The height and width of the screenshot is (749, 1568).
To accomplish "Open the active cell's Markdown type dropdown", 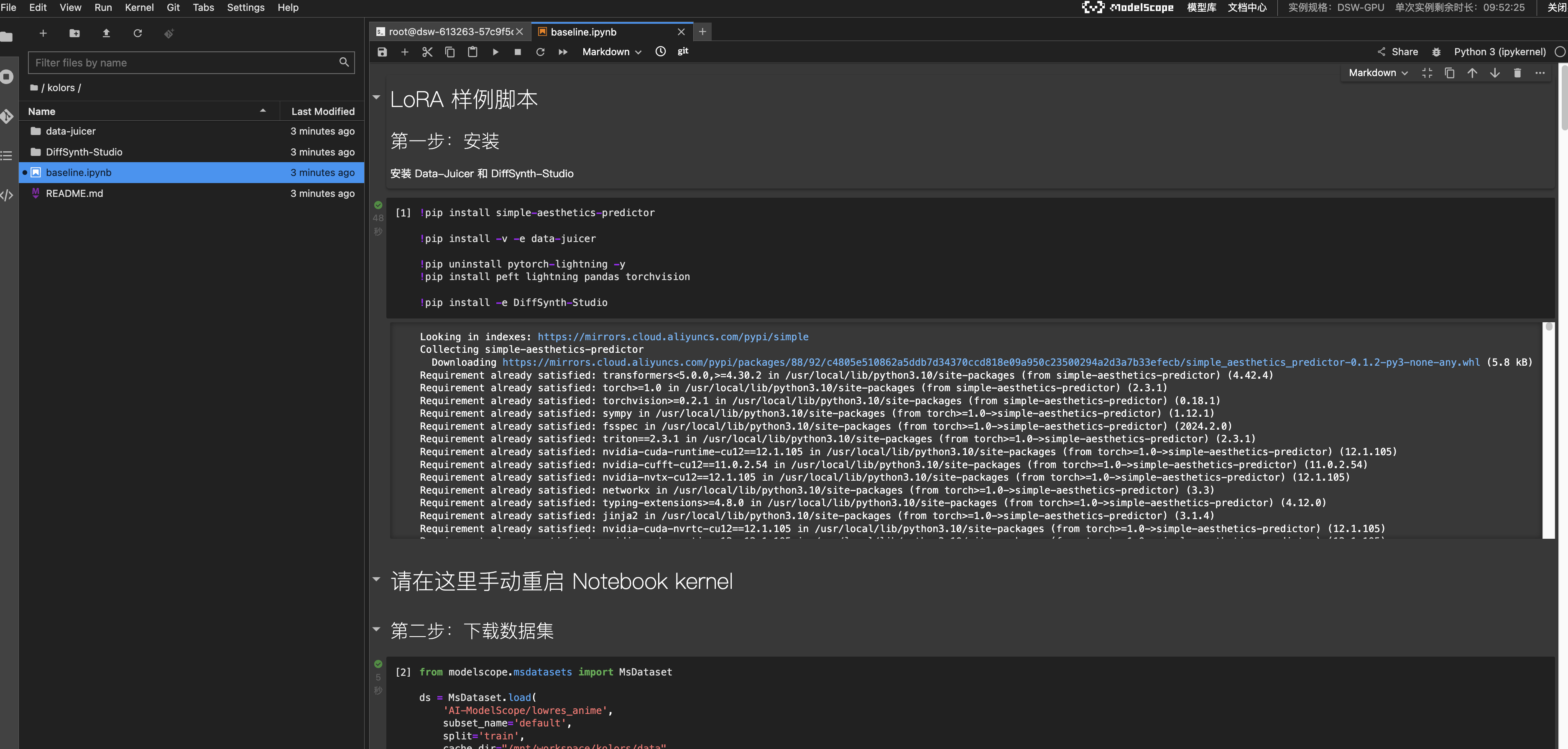I will pyautogui.click(x=1378, y=72).
